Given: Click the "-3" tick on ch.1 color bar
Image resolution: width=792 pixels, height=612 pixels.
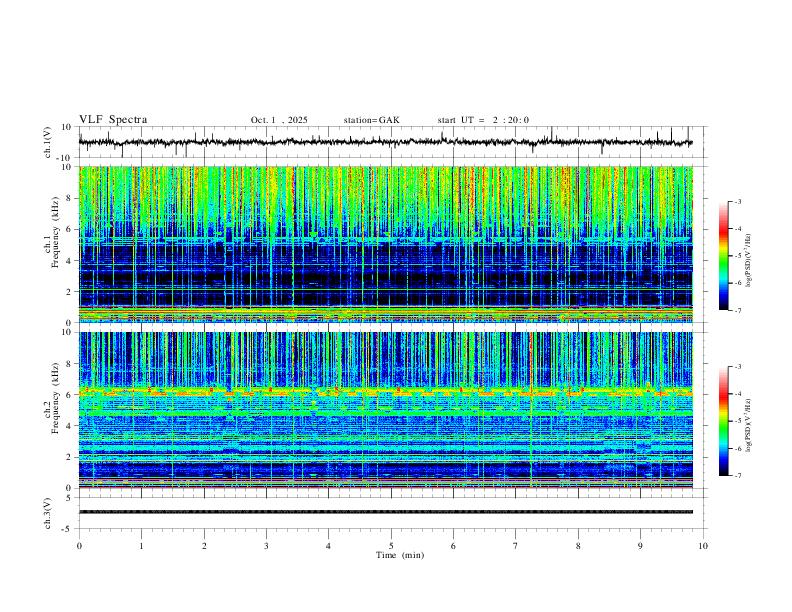Looking at the screenshot, I should (738, 201).
